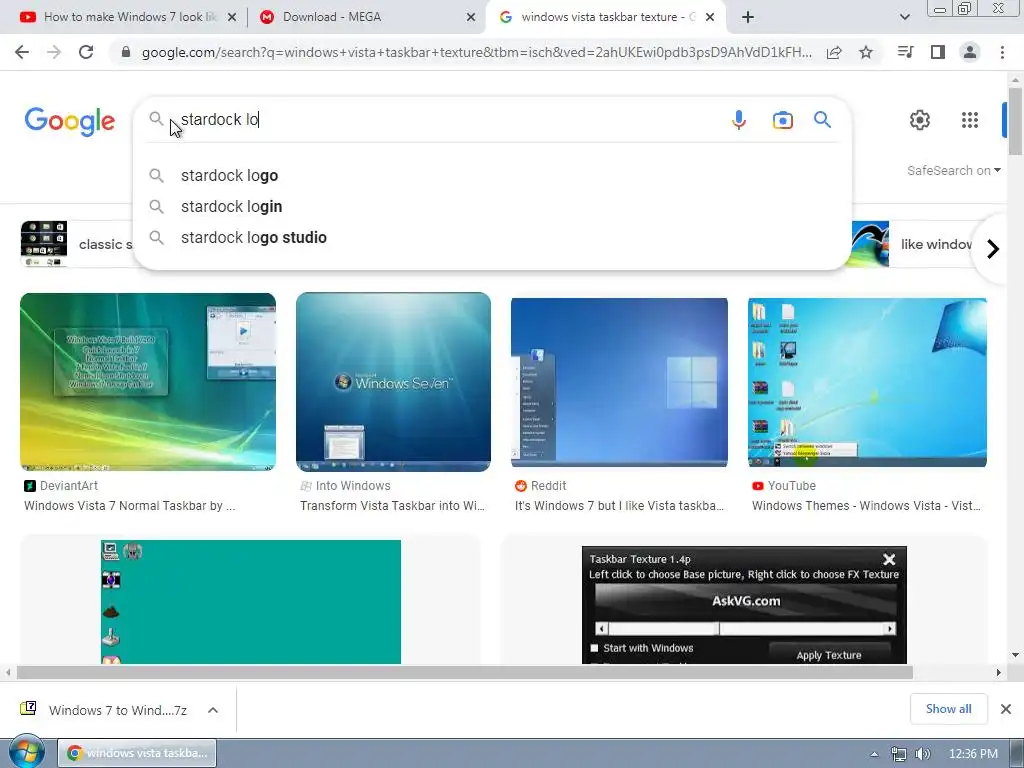Screen dimensions: 1024x768
Task: Click Show all downloads
Action: [948, 709]
